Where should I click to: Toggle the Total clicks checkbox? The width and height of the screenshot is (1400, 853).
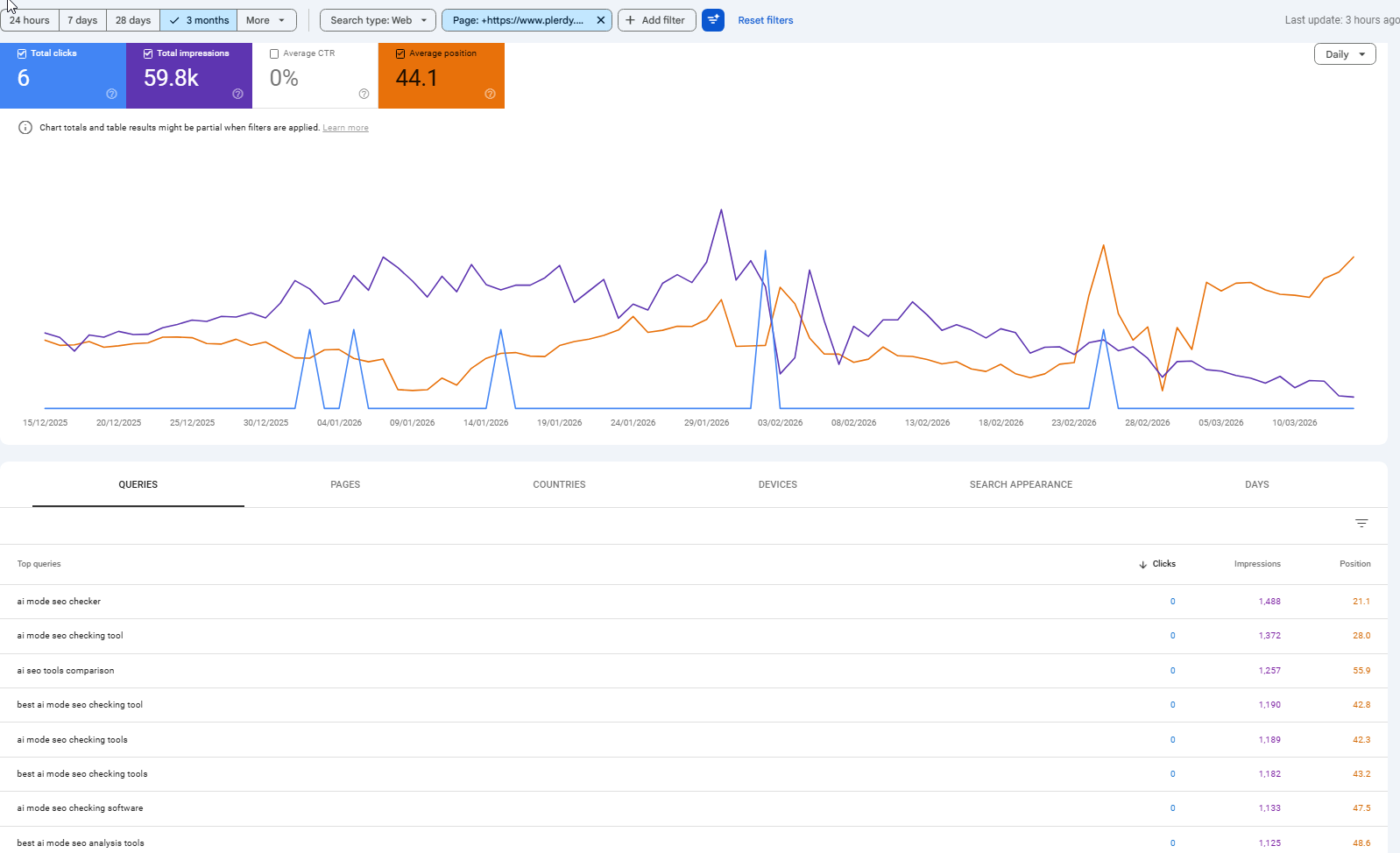(x=22, y=53)
